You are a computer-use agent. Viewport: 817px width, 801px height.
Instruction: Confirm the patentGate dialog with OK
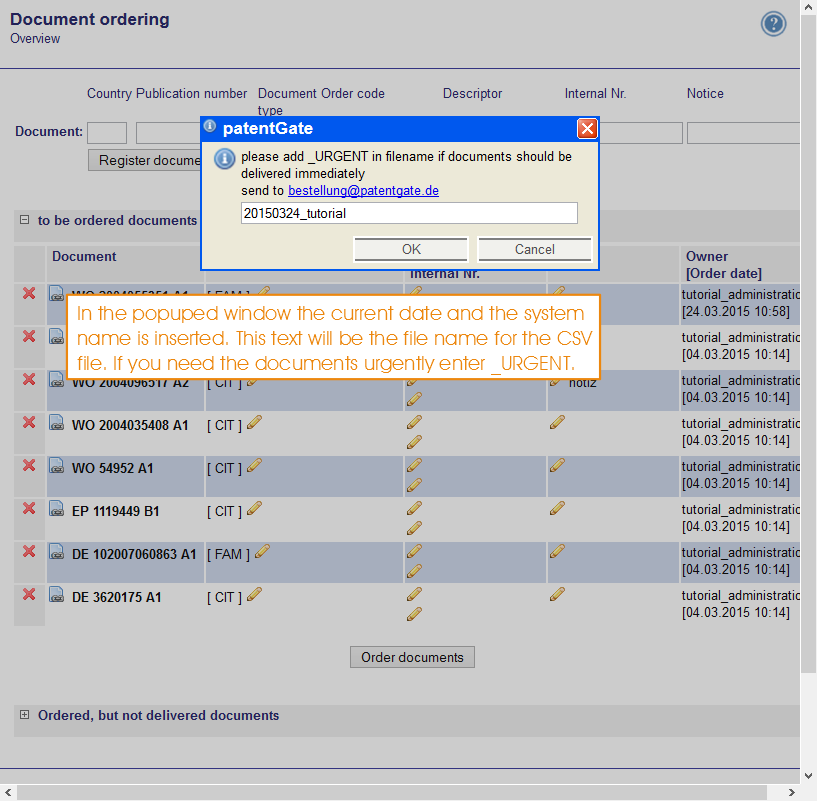[411, 249]
